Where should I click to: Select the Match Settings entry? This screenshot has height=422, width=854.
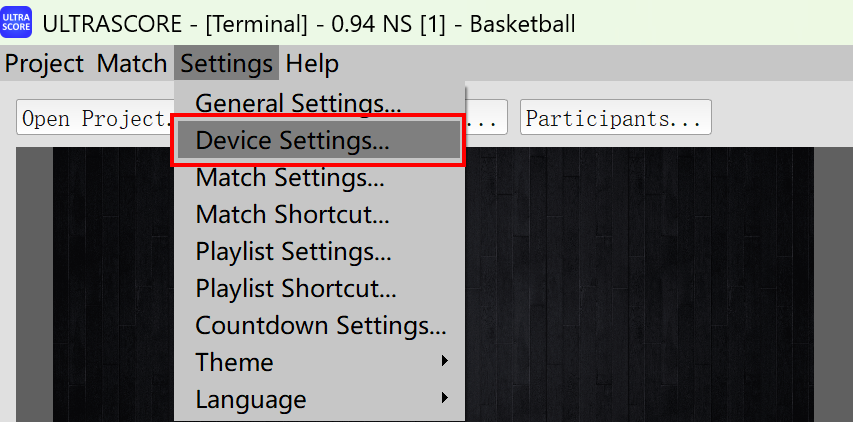click(x=290, y=178)
